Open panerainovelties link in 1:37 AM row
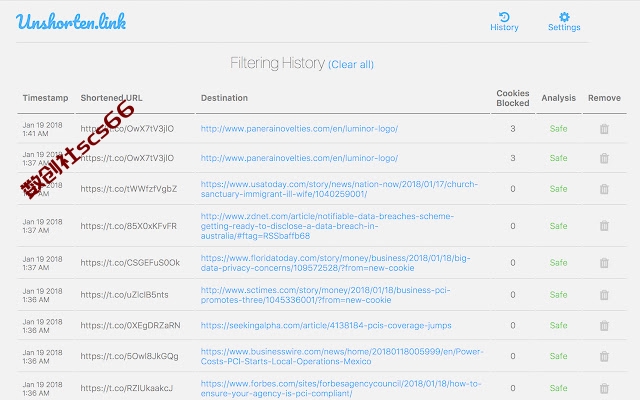 coord(299,158)
